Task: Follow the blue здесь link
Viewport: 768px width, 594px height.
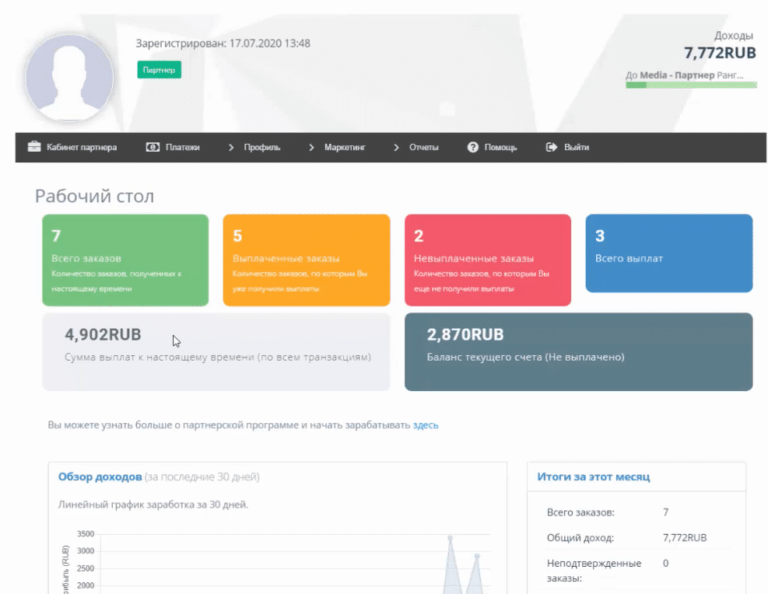Action: 425,425
